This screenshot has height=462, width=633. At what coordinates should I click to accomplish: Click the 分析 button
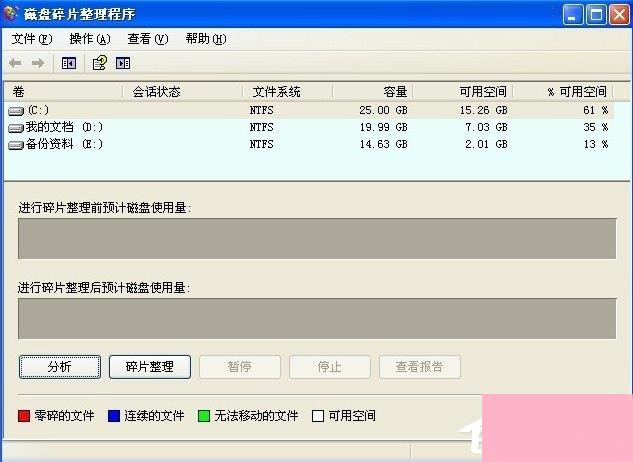point(60,367)
